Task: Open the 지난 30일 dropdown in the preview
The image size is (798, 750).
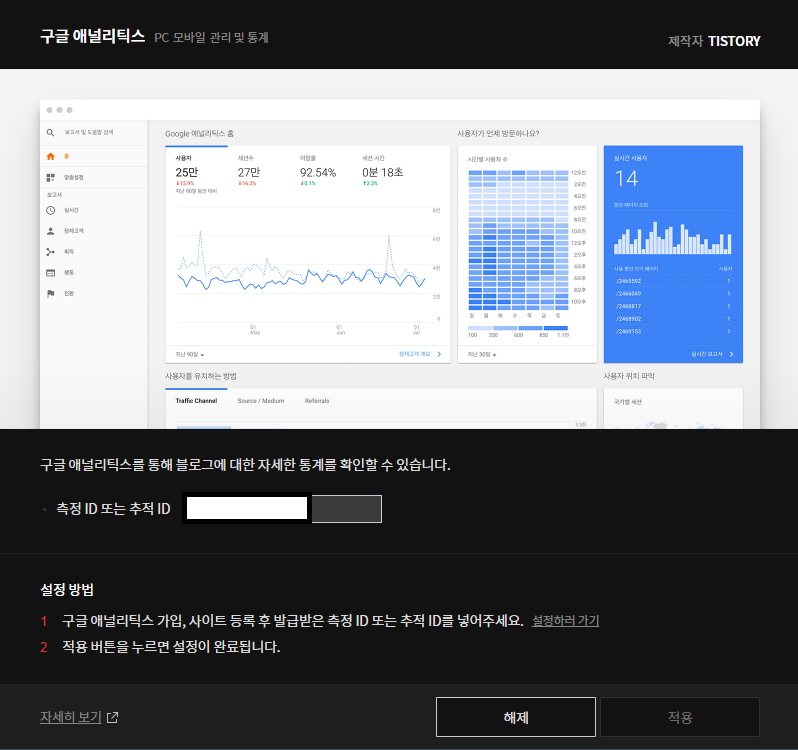Action: 481,354
